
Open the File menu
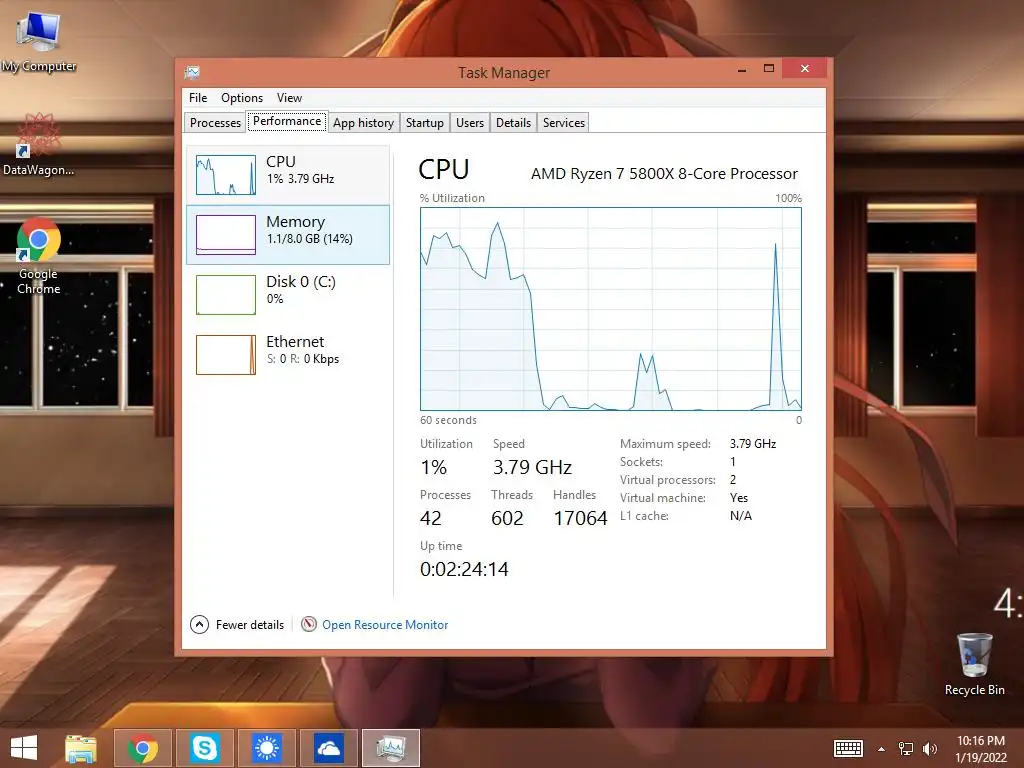pos(198,98)
